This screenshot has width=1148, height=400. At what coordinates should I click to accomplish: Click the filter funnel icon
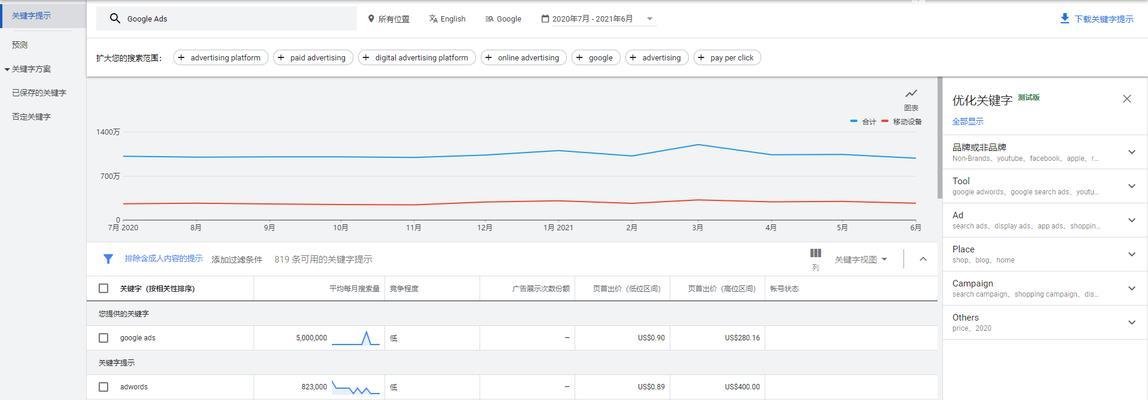click(108, 259)
